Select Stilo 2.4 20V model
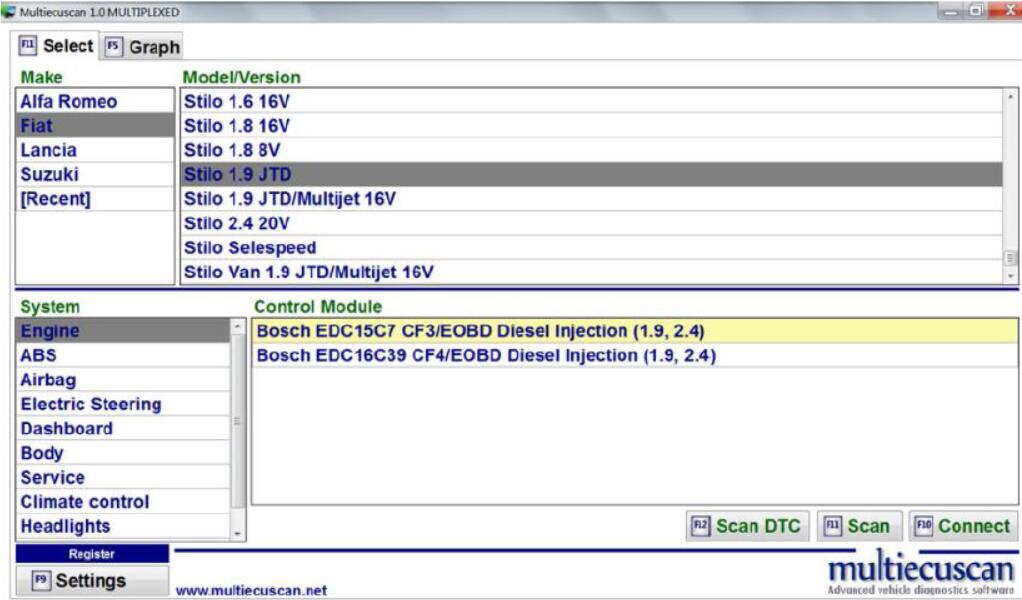 pos(592,223)
